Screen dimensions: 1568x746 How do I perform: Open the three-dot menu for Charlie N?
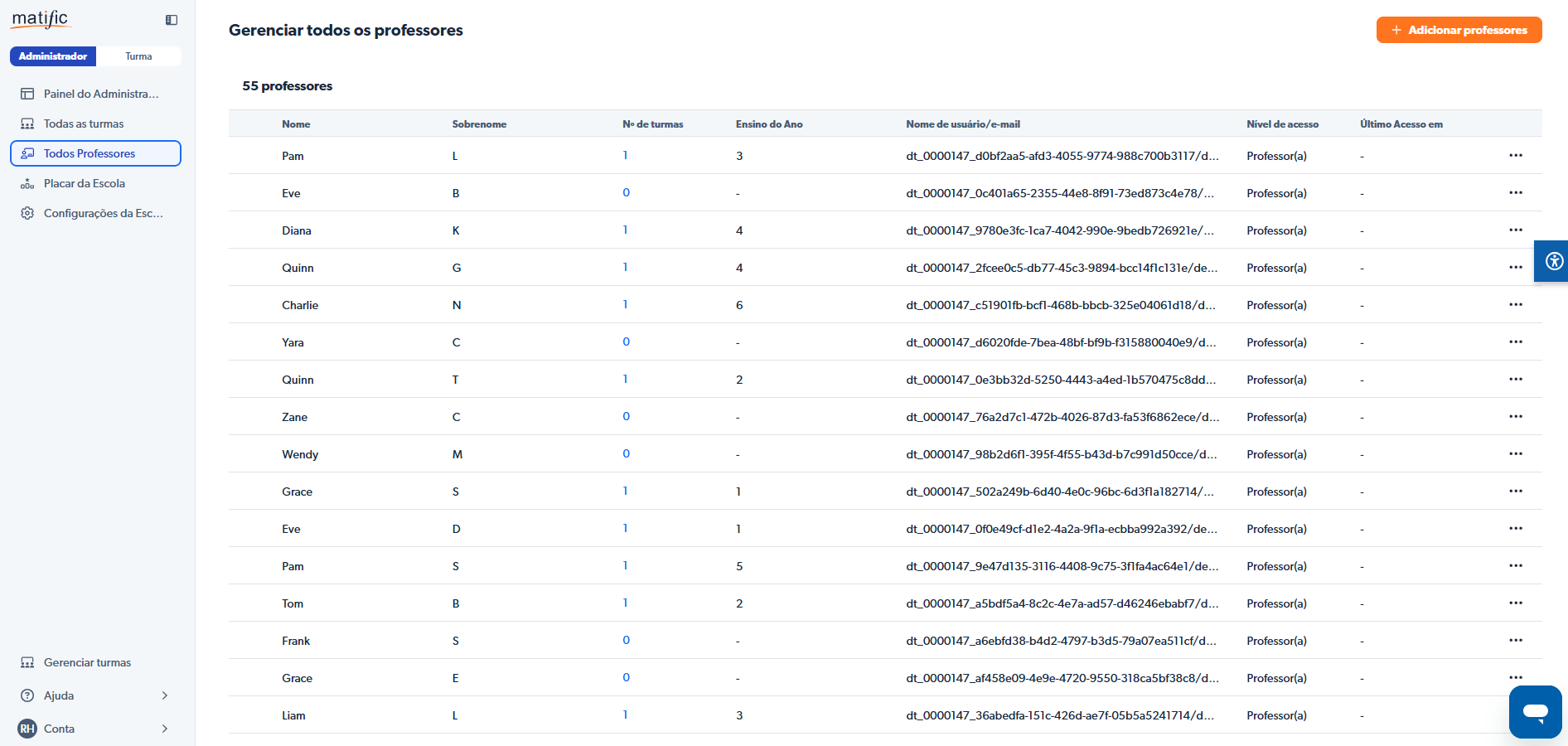(x=1515, y=304)
